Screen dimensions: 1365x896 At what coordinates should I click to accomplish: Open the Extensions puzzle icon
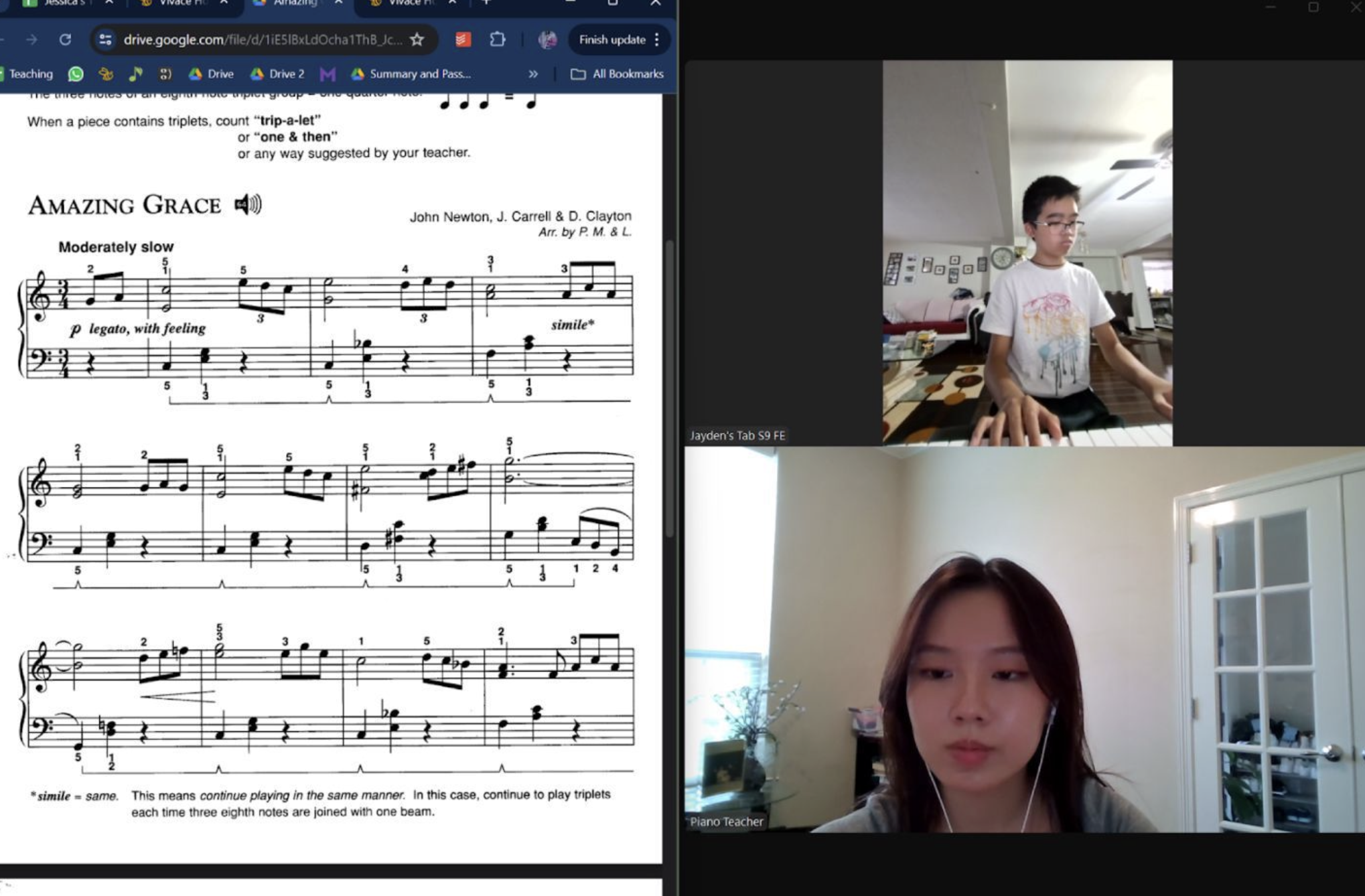[497, 40]
